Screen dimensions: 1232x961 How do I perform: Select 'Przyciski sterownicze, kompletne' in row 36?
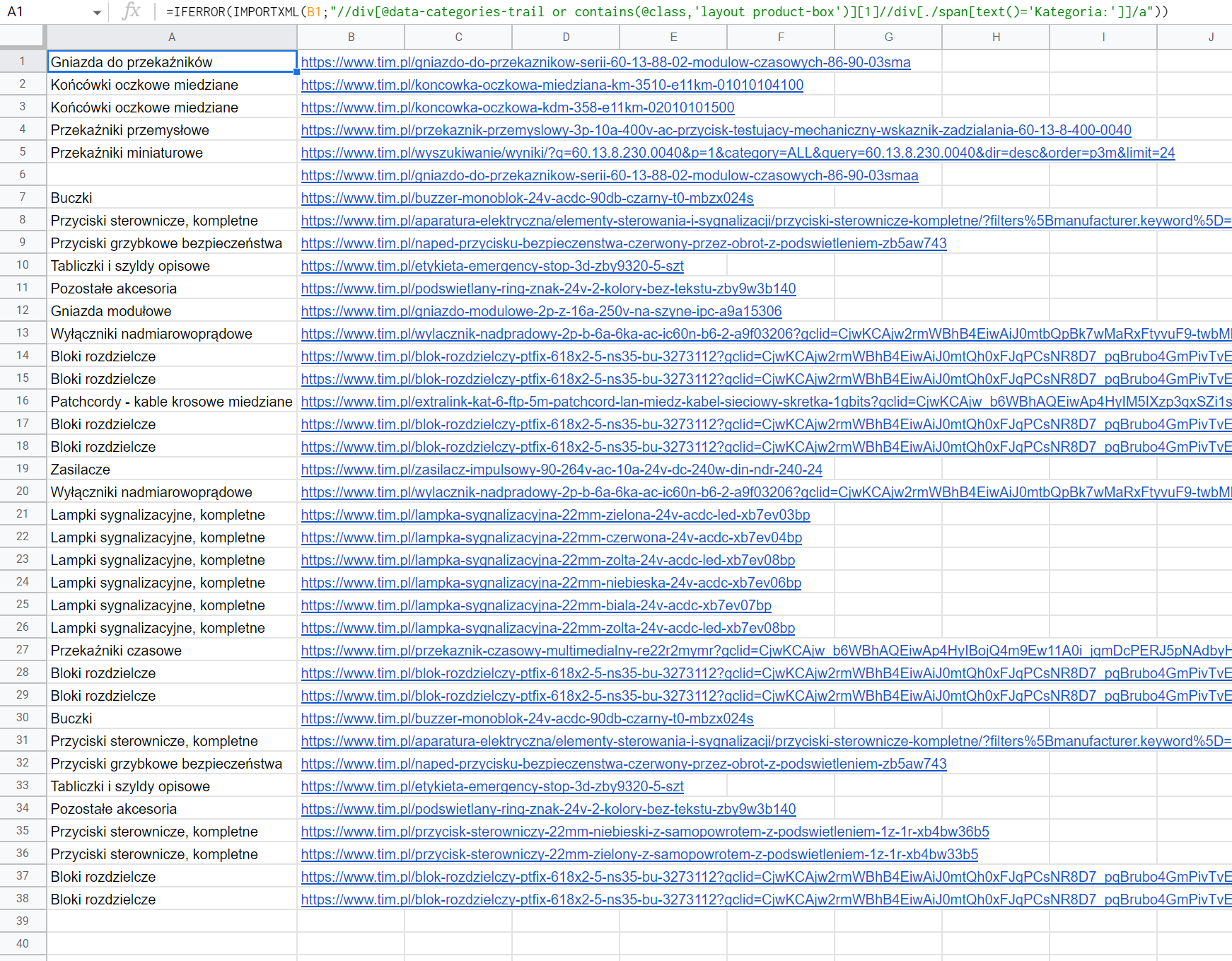coord(172,854)
